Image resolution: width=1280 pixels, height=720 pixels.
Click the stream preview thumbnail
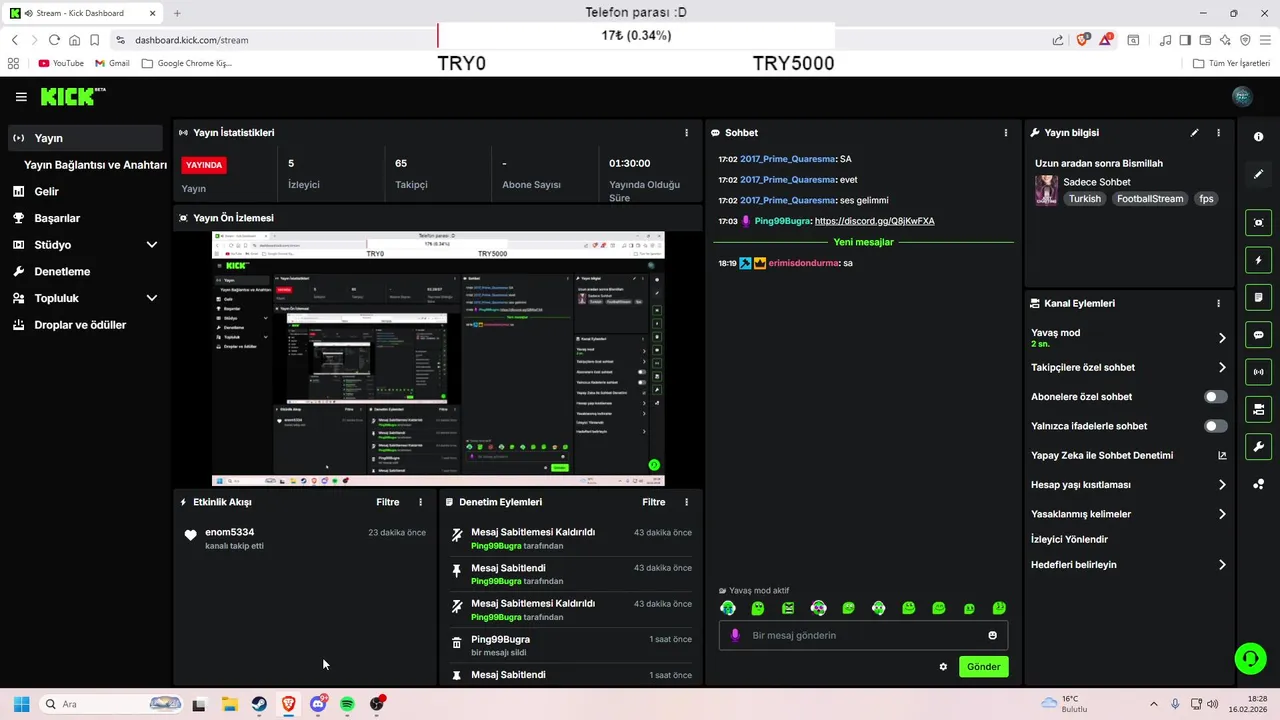tap(438, 359)
